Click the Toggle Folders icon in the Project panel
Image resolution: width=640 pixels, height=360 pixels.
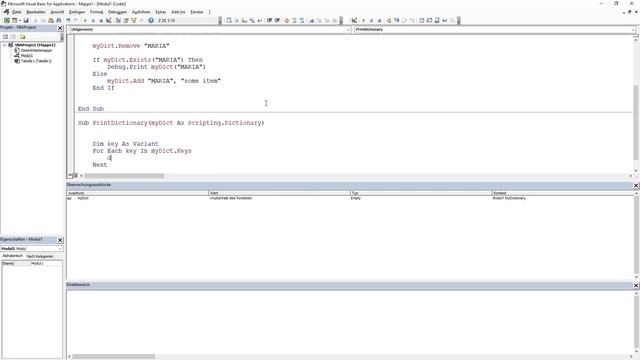[22, 37]
